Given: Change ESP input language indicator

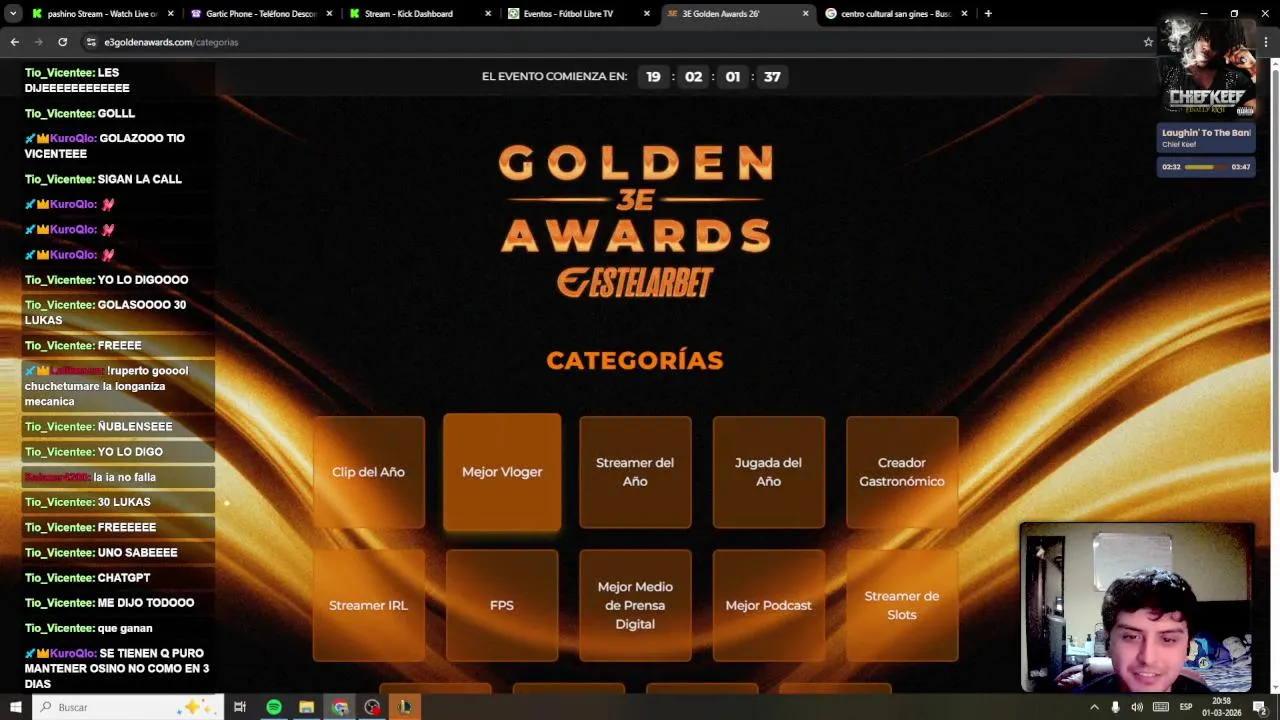Looking at the screenshot, I should tap(1186, 707).
